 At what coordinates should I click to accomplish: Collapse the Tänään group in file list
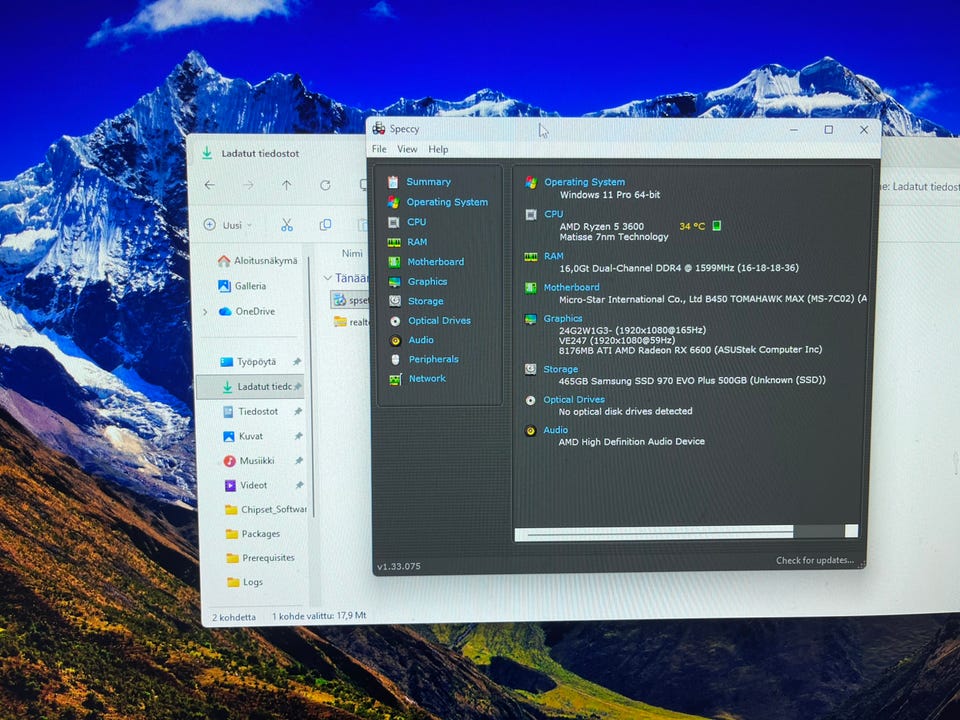point(328,278)
